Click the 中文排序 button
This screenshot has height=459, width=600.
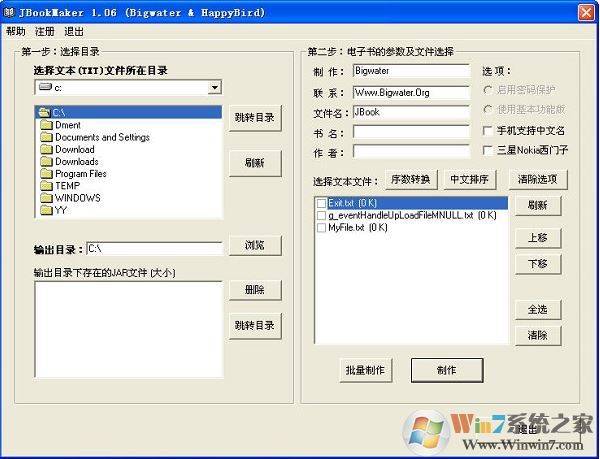[470, 179]
